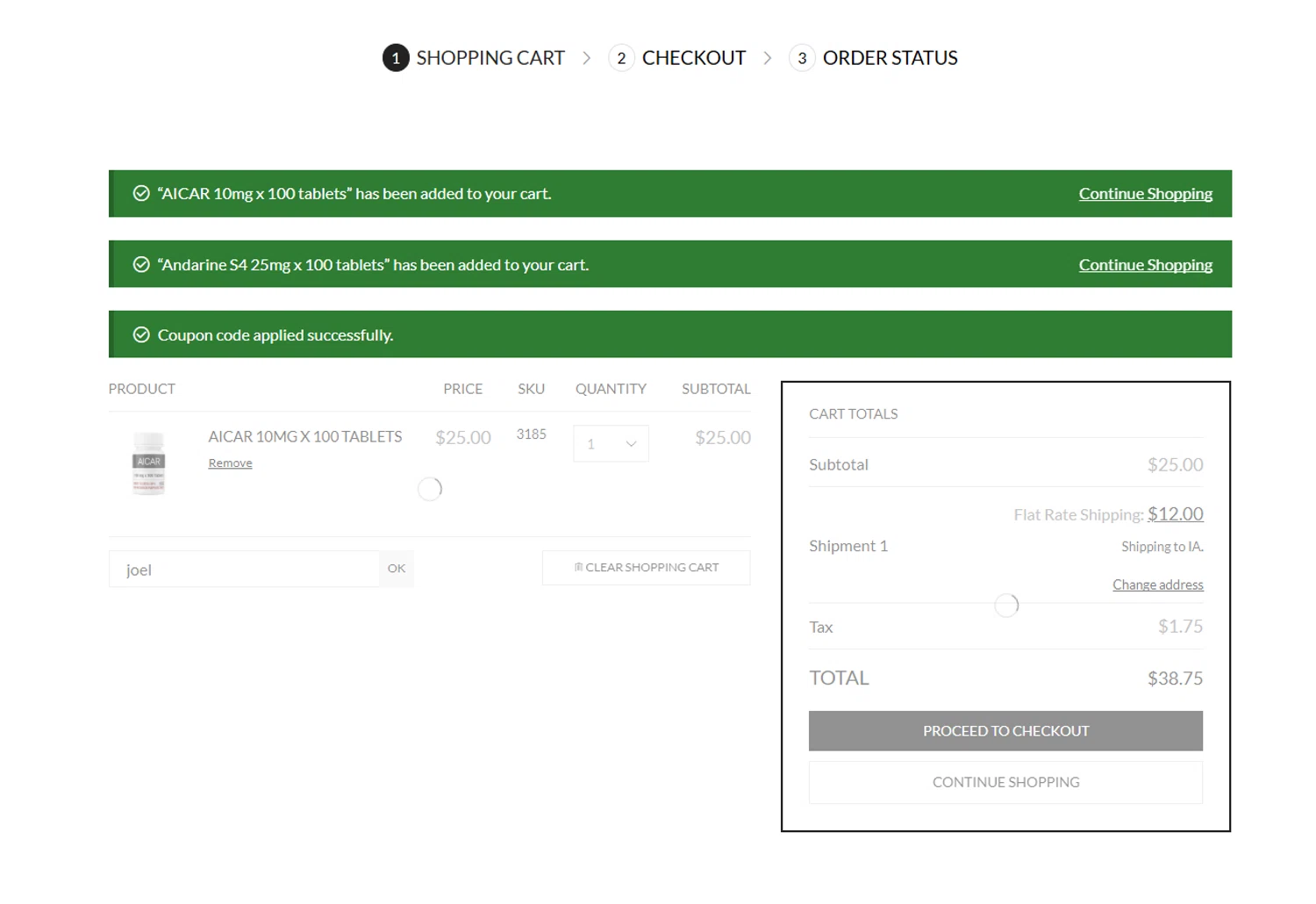Click the PRODUCT column header
Screen dimensions: 1316x904
pos(142,389)
